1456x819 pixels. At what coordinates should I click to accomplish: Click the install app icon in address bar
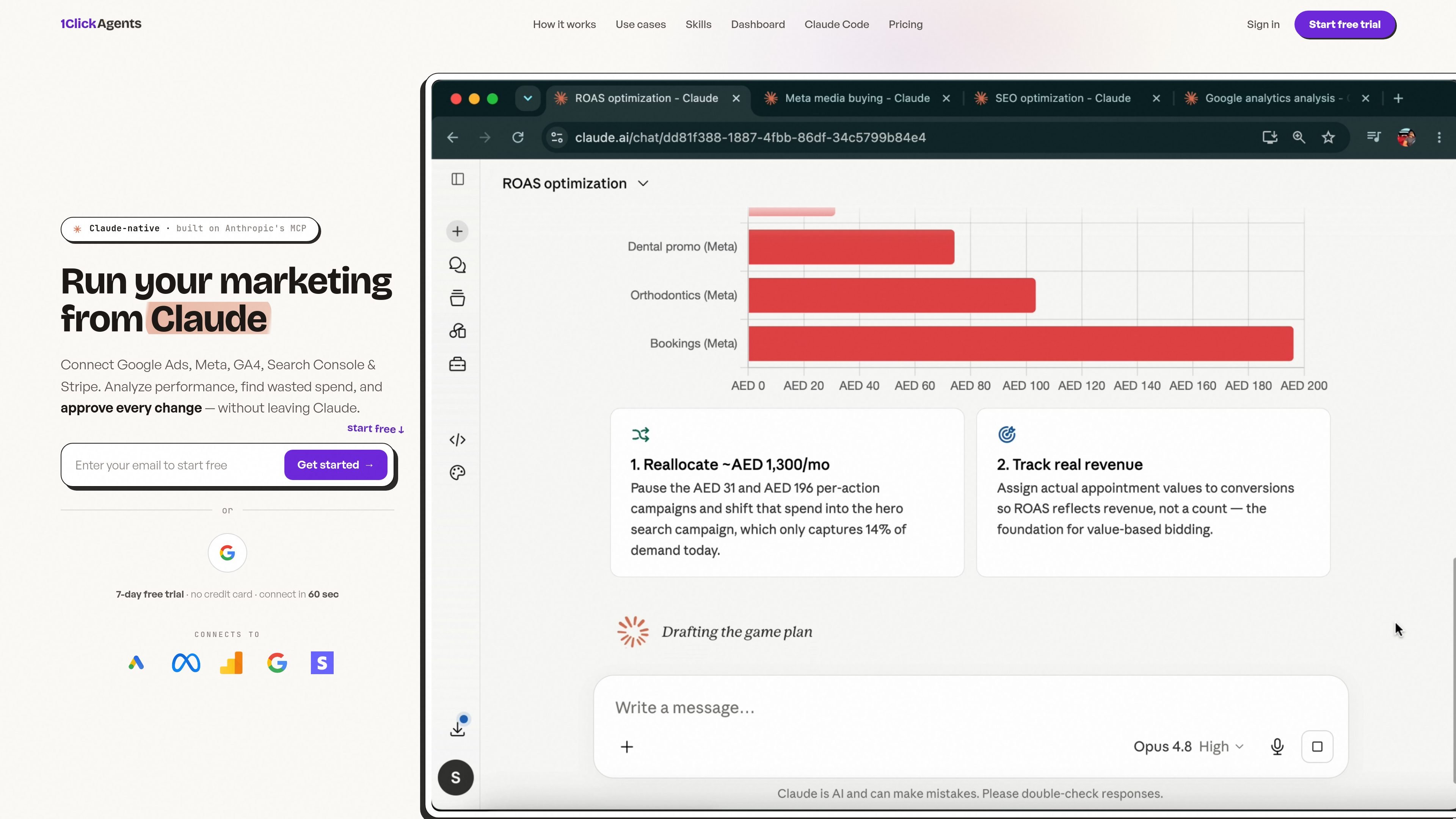pyautogui.click(x=1270, y=137)
